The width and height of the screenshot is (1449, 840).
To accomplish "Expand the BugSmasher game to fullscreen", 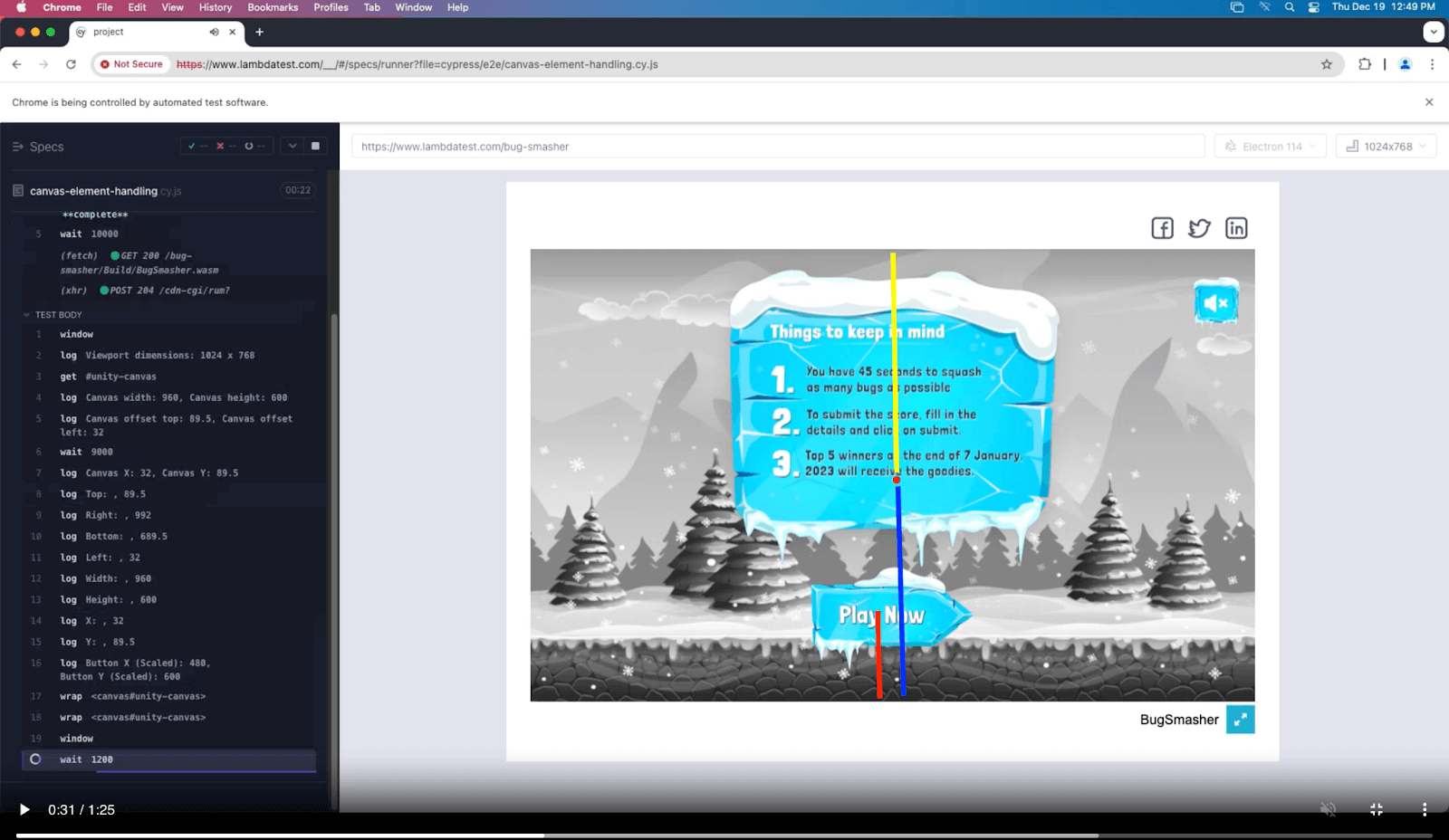I will click(x=1241, y=720).
